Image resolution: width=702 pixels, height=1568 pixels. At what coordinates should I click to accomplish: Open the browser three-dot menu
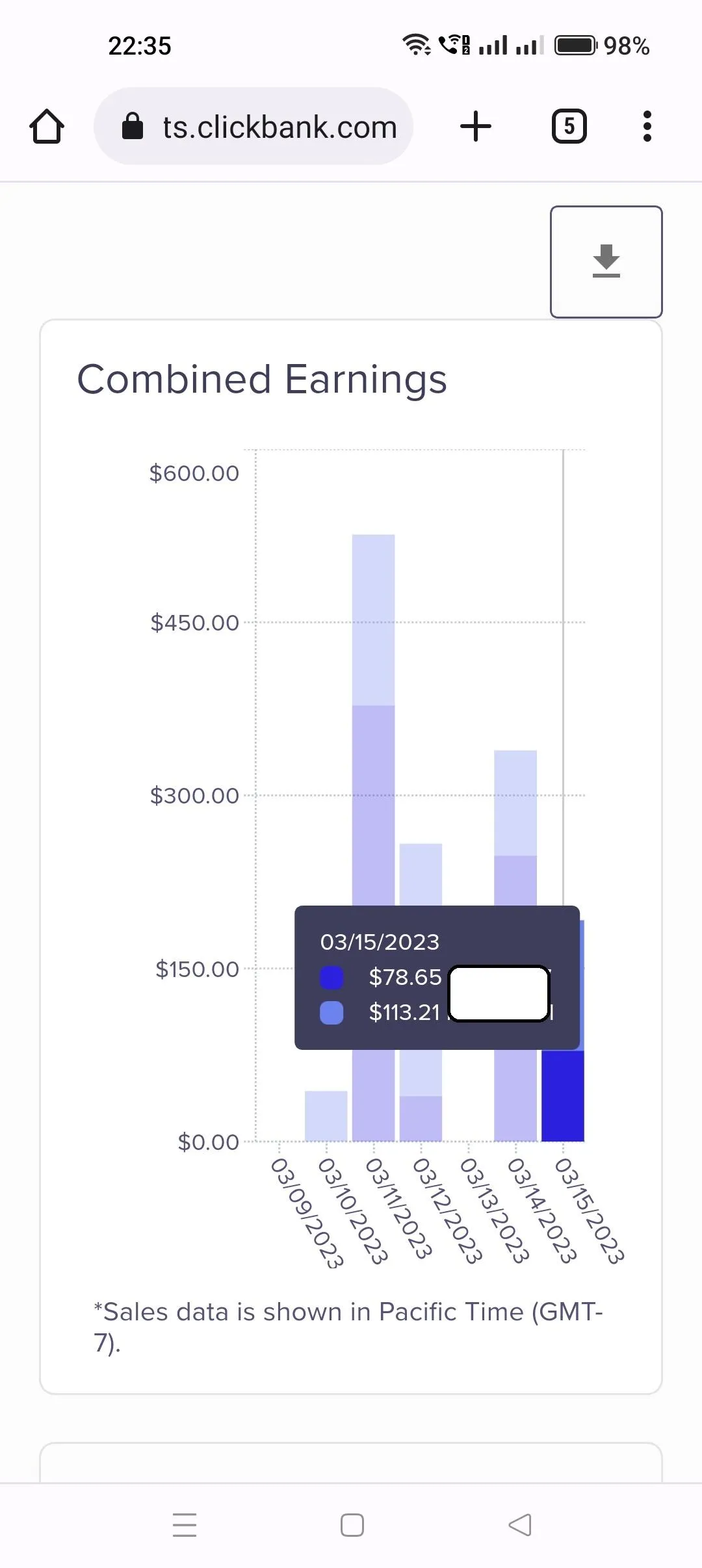click(x=647, y=126)
